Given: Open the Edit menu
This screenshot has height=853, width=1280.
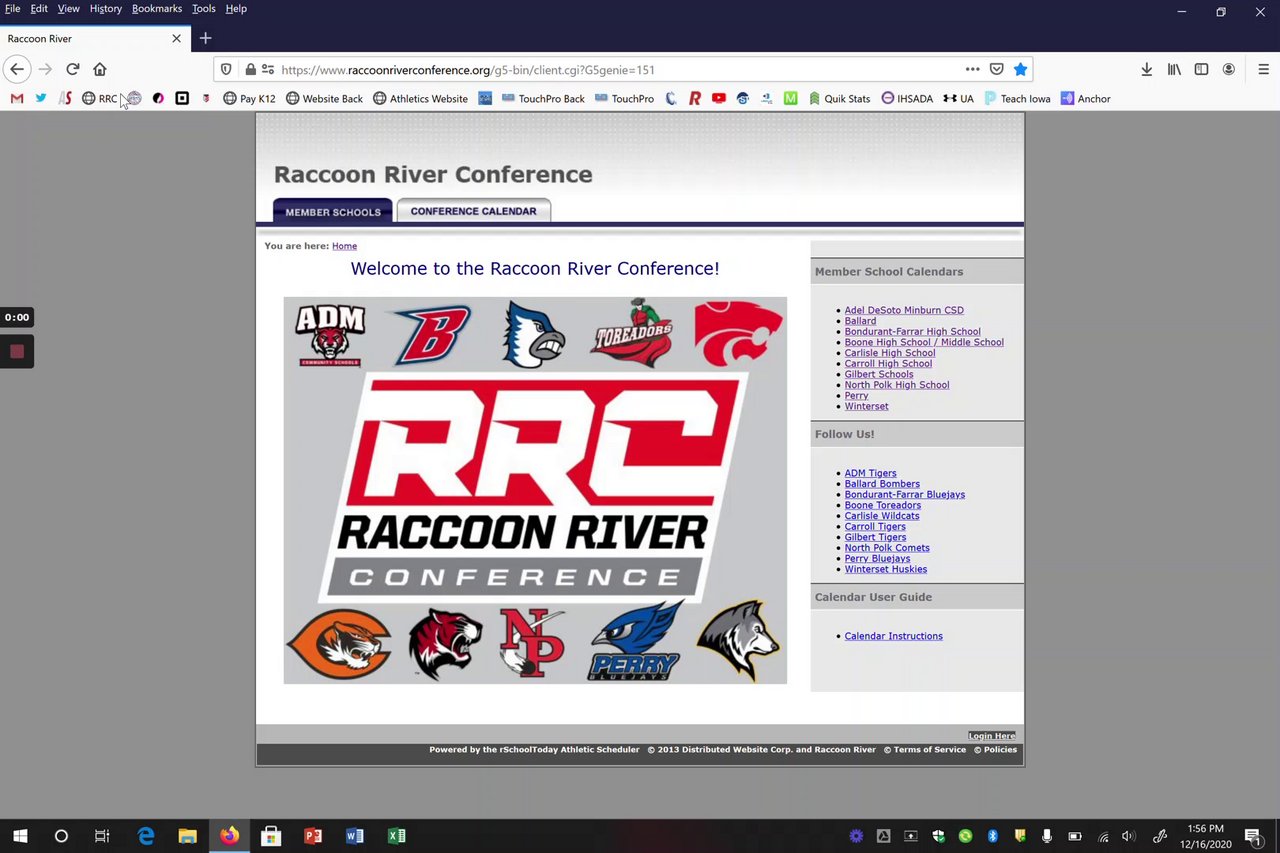Looking at the screenshot, I should point(39,8).
